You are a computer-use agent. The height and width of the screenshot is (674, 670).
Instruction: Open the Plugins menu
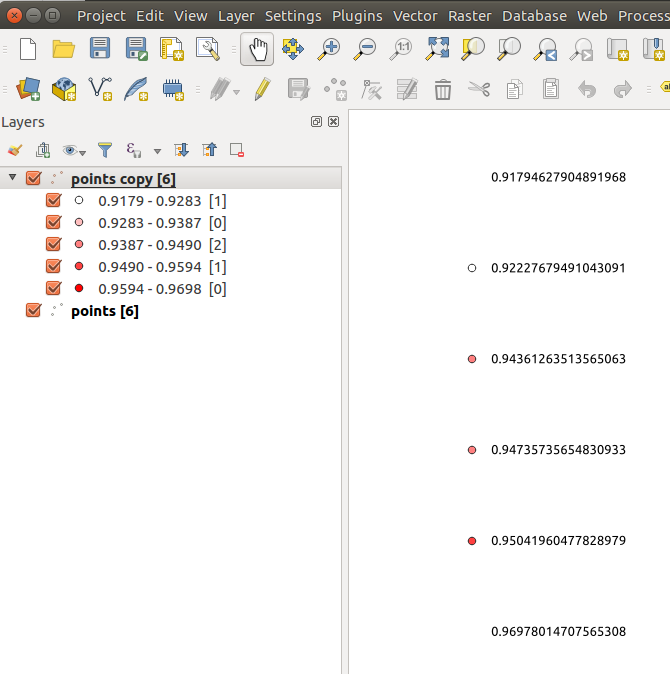[357, 16]
